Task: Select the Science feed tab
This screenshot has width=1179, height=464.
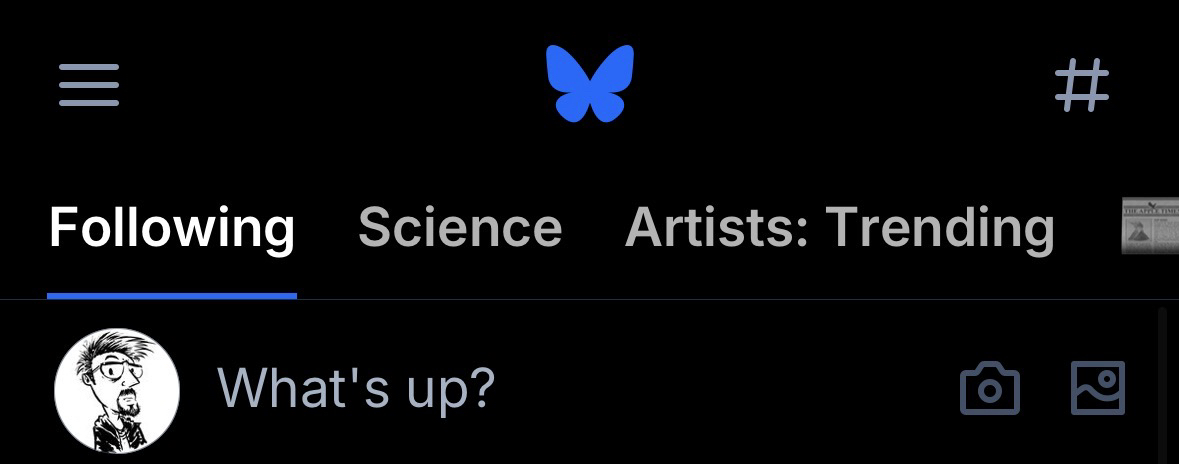Action: click(460, 228)
